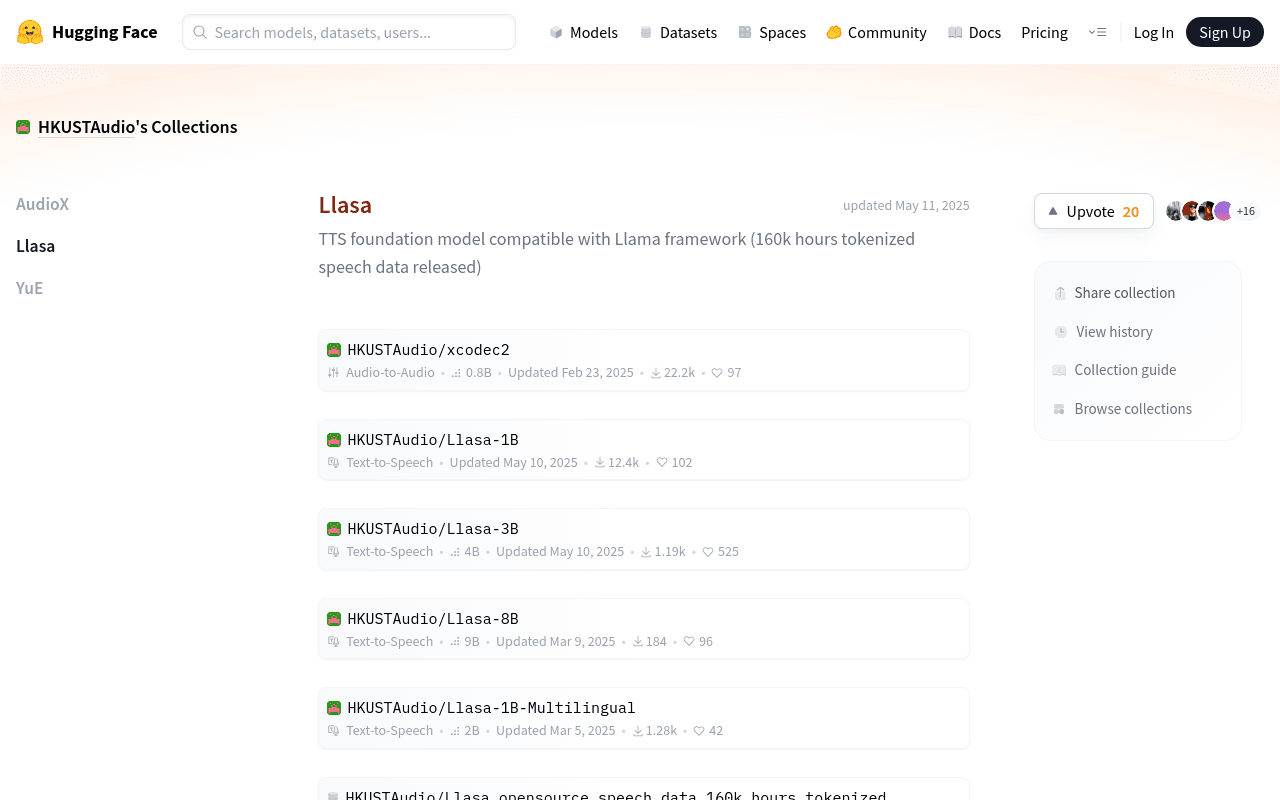Open the HKUSTAudio/Llasa-1B model

coord(644,450)
